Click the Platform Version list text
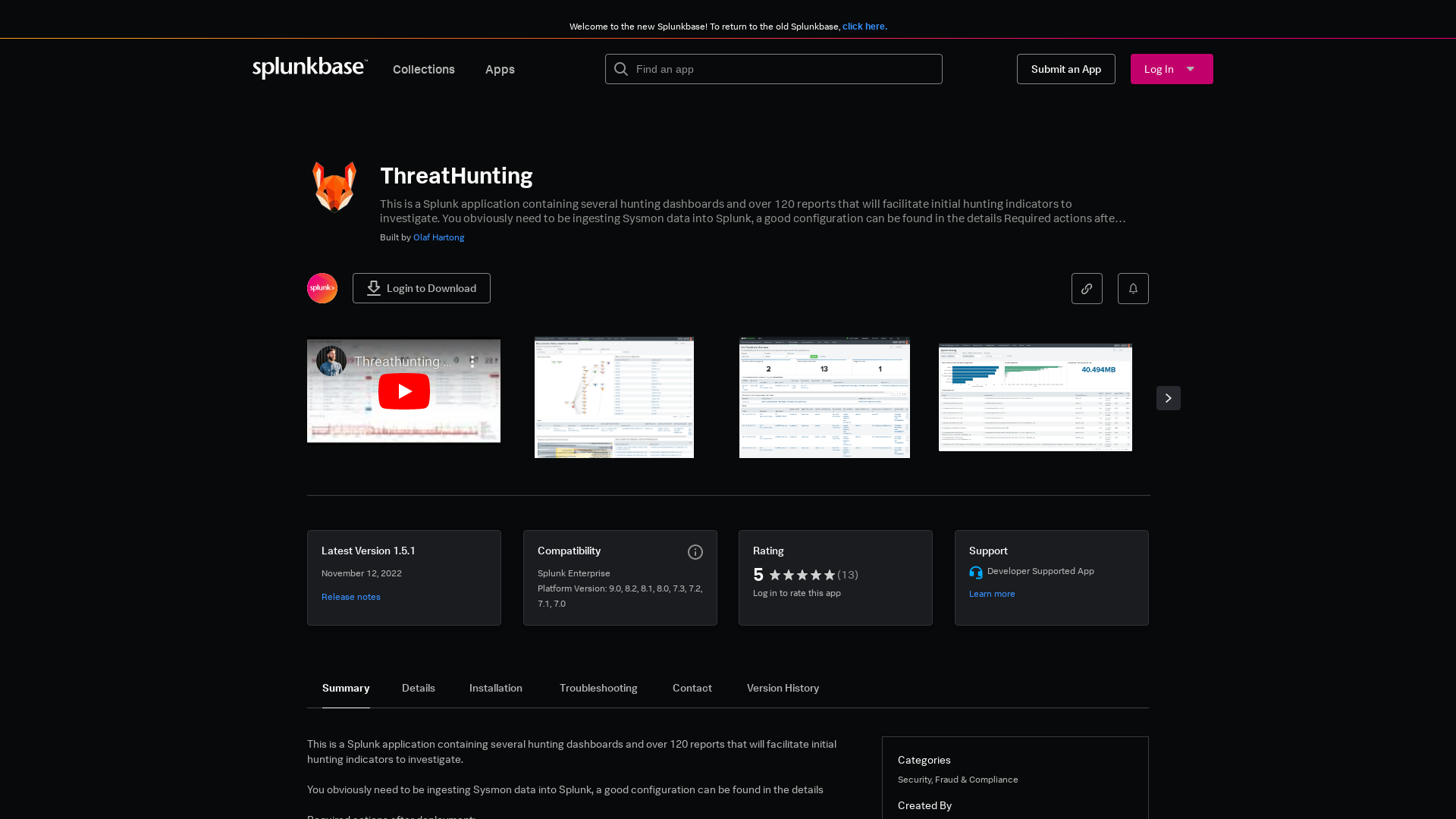1456x819 pixels. [x=620, y=596]
